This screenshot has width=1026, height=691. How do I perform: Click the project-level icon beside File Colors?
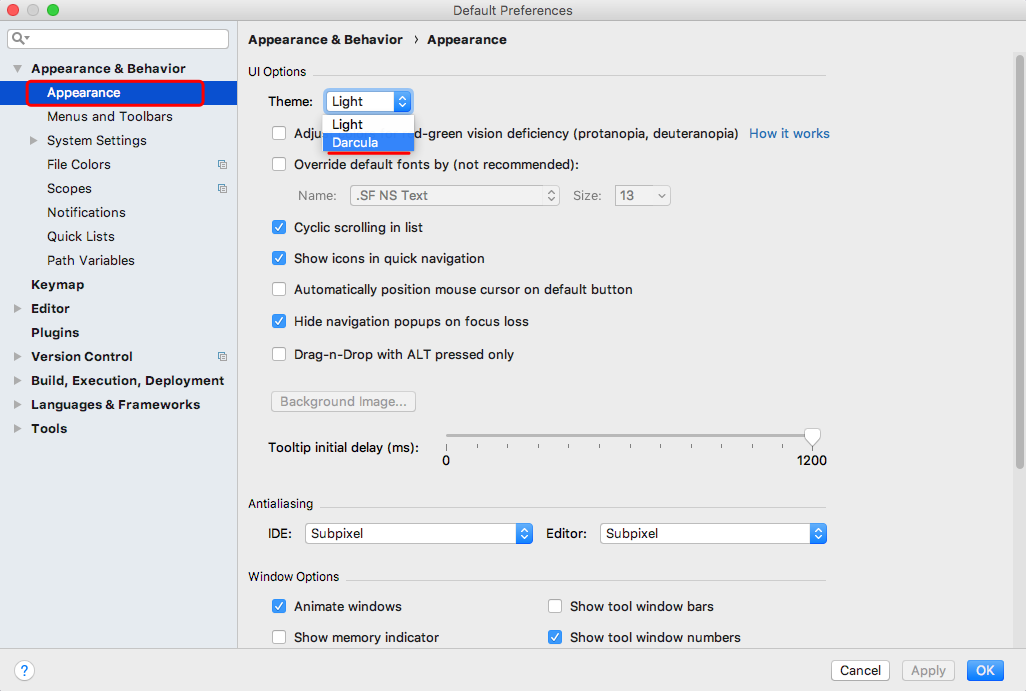coord(222,165)
